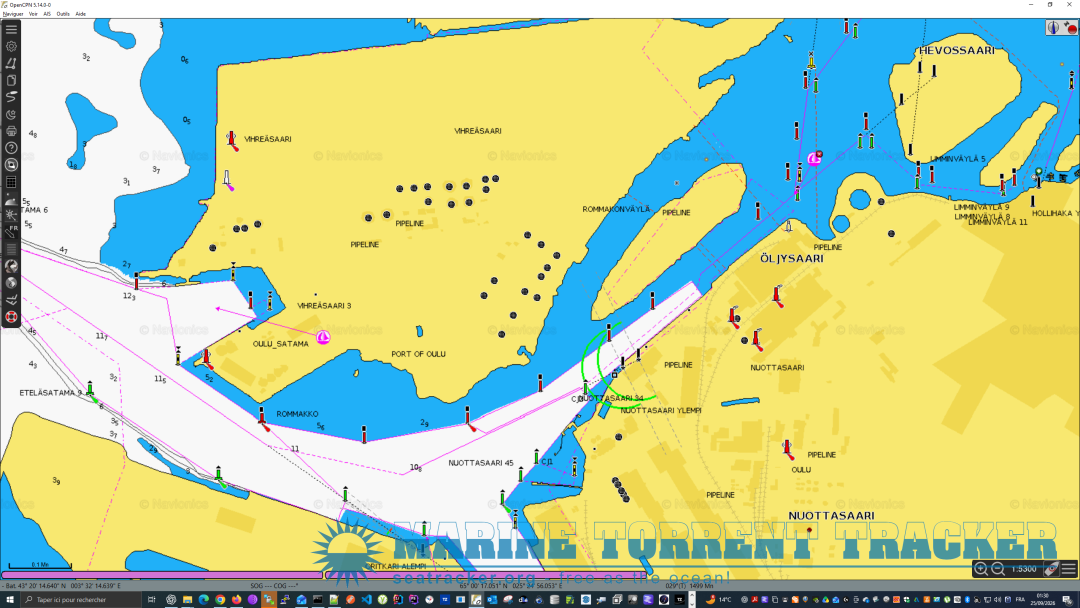Select the Create Route tool
Viewport: 1080px width, 608px height.
pyautogui.click(x=11, y=63)
